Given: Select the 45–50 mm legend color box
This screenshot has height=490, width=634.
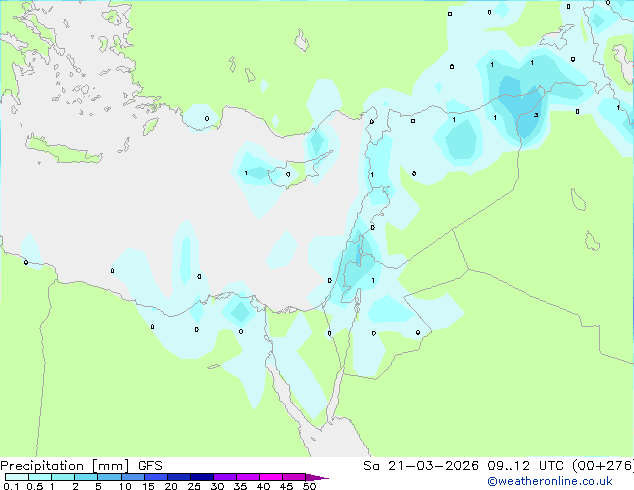Looking at the screenshot, I should pos(294,477).
